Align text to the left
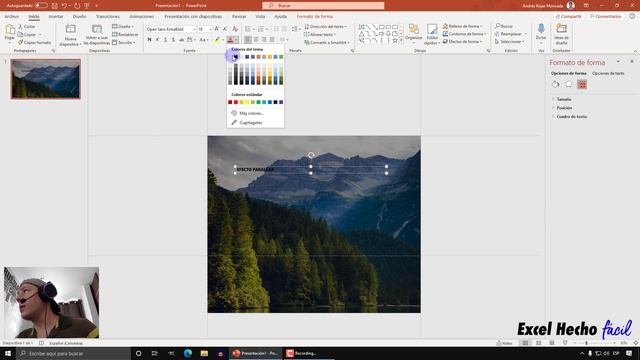Screen dimensions: 640x360 (248, 40)
